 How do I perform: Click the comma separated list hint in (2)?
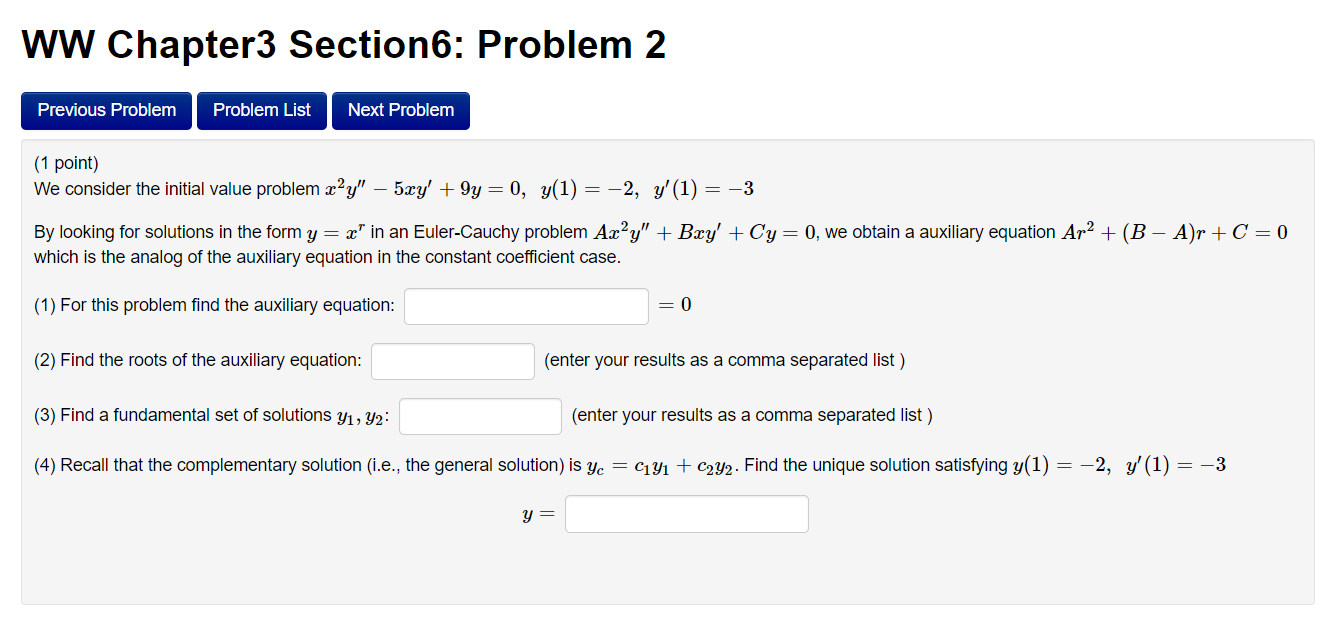point(724,360)
